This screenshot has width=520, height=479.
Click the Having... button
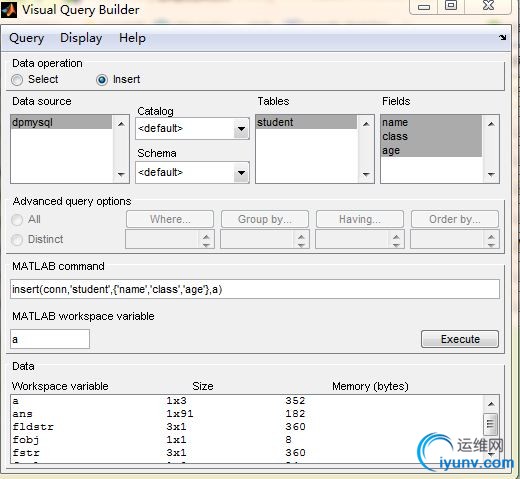[360, 219]
